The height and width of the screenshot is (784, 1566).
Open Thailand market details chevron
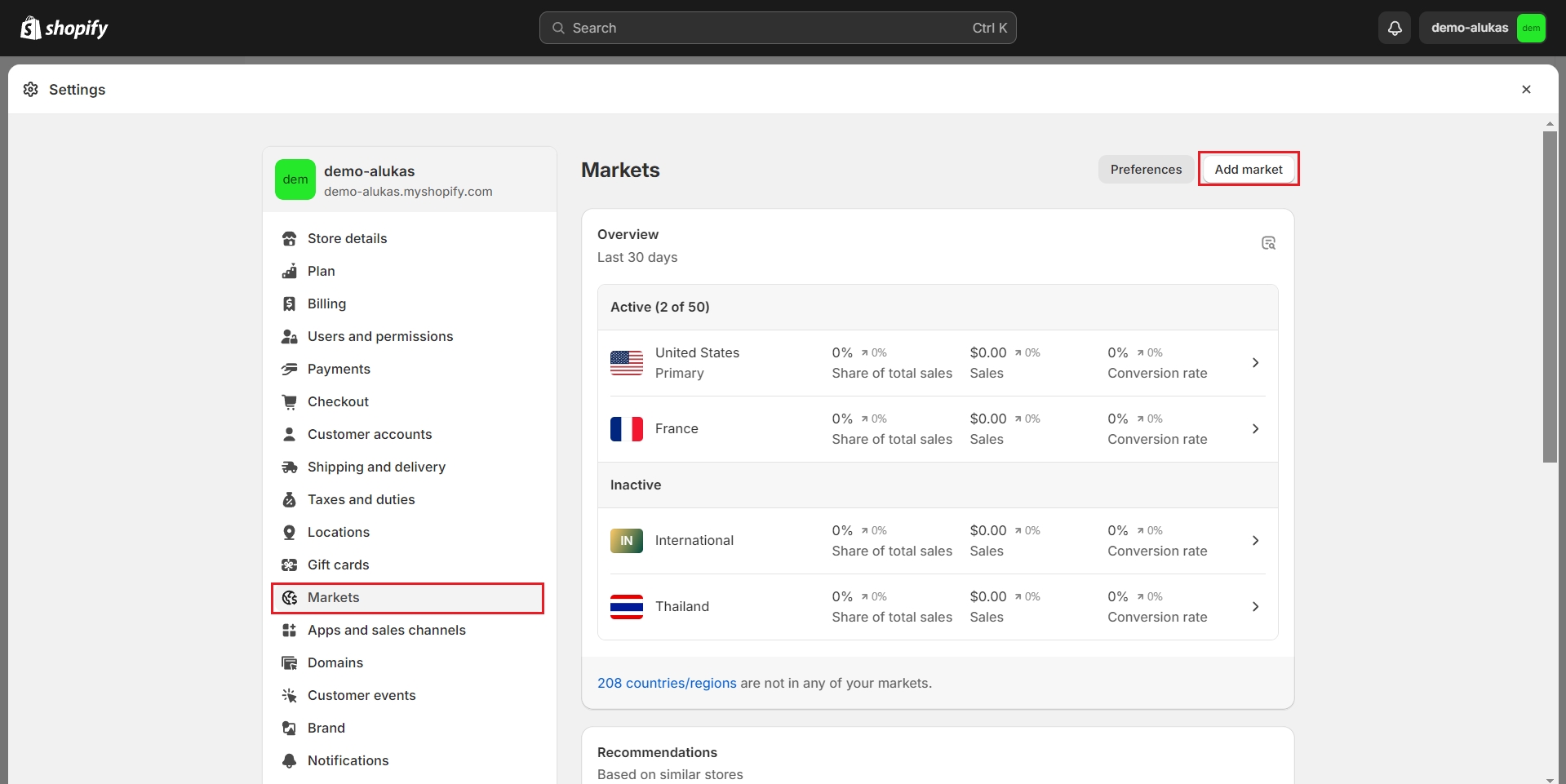1255,607
